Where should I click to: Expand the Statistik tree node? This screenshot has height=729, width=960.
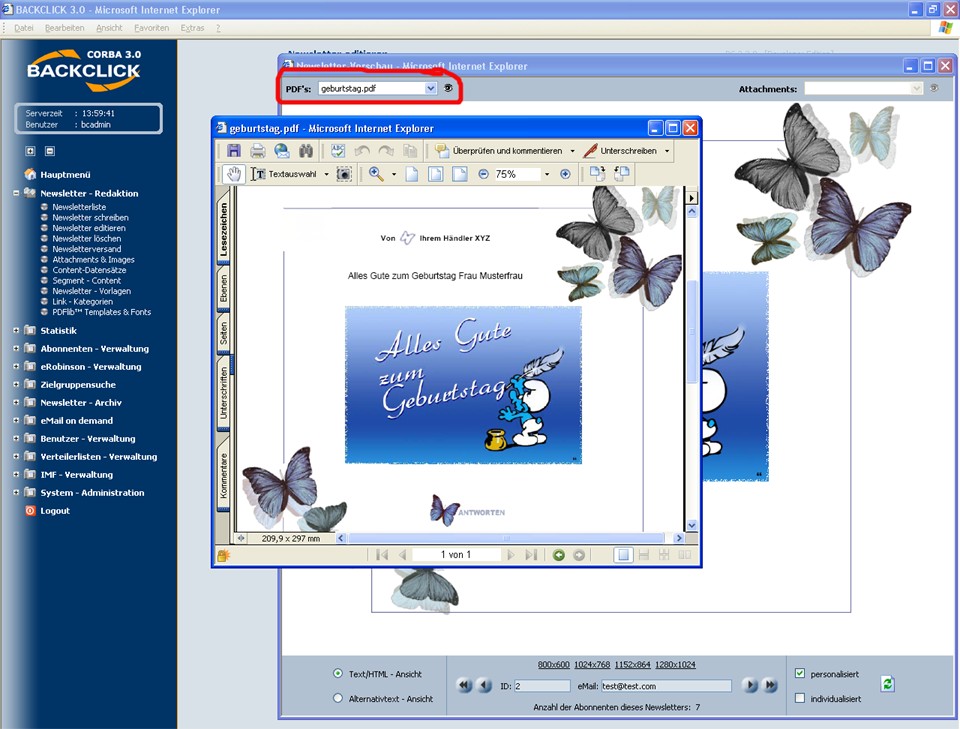pyautogui.click(x=16, y=331)
